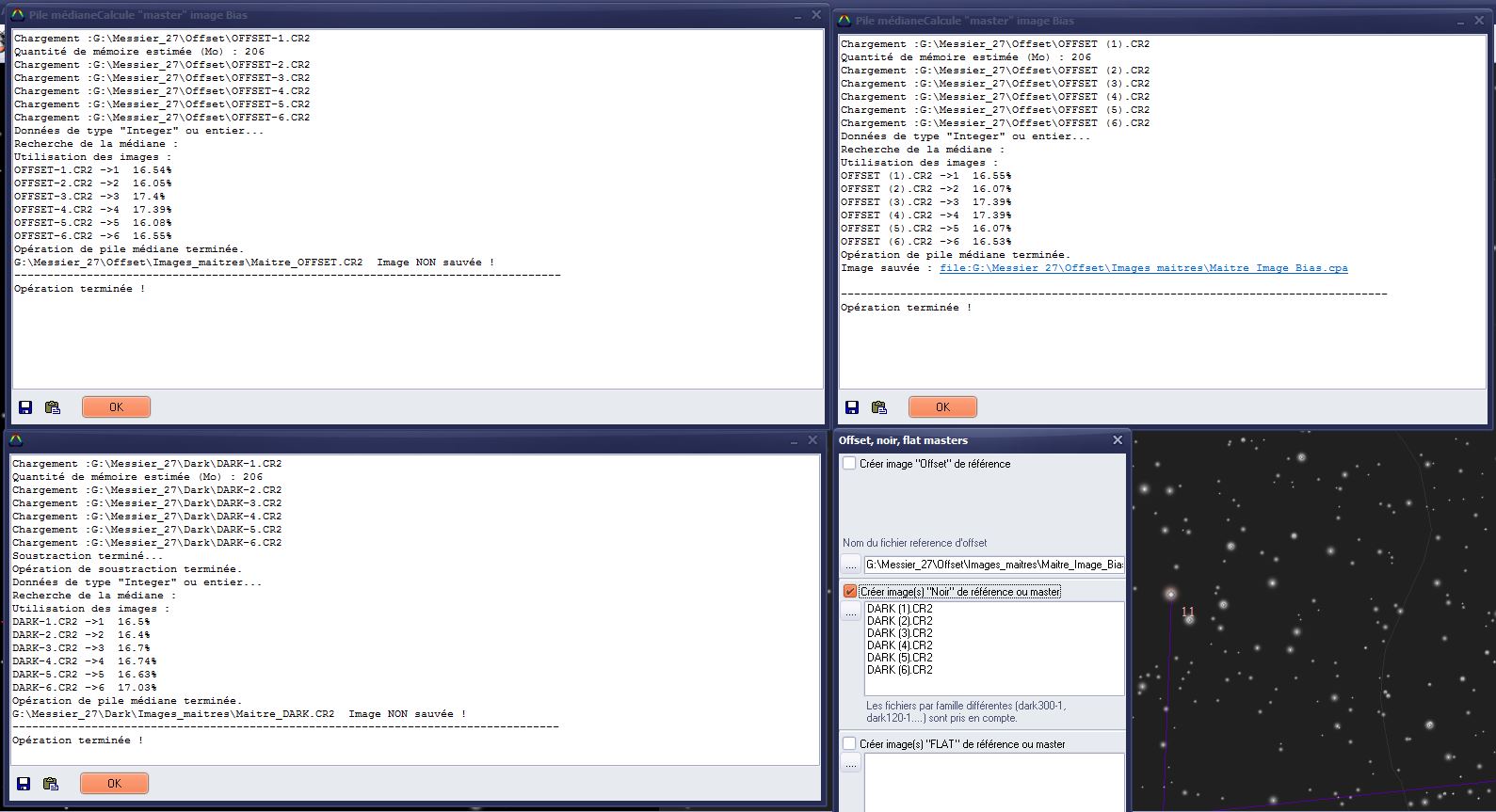The image size is (1496, 812).
Task: Click clipboard copy icon in DARK log window
Action: (x=51, y=784)
